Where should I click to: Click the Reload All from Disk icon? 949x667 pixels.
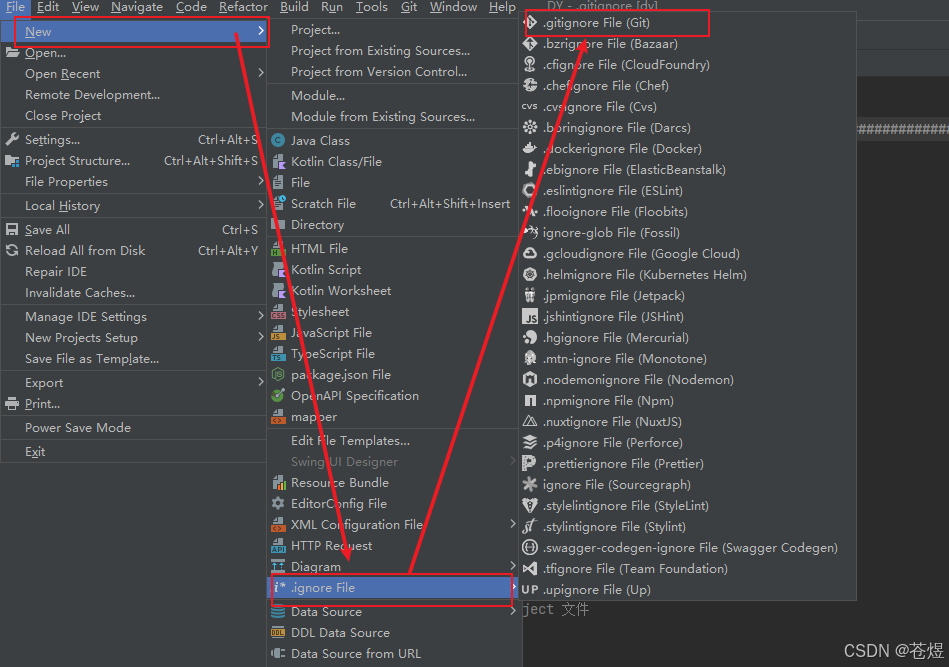coord(12,251)
